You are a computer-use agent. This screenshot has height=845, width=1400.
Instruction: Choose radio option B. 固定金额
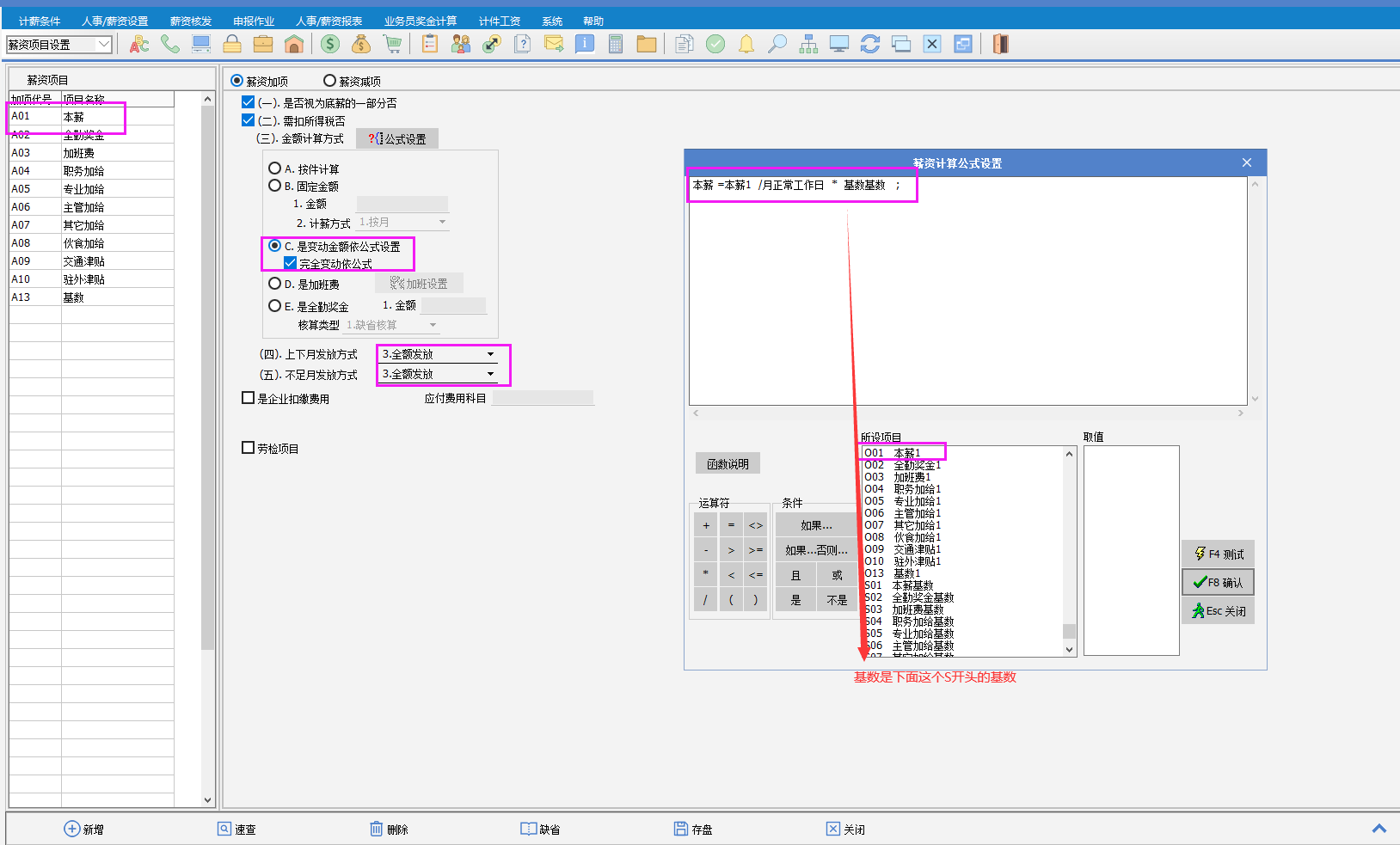click(x=274, y=186)
